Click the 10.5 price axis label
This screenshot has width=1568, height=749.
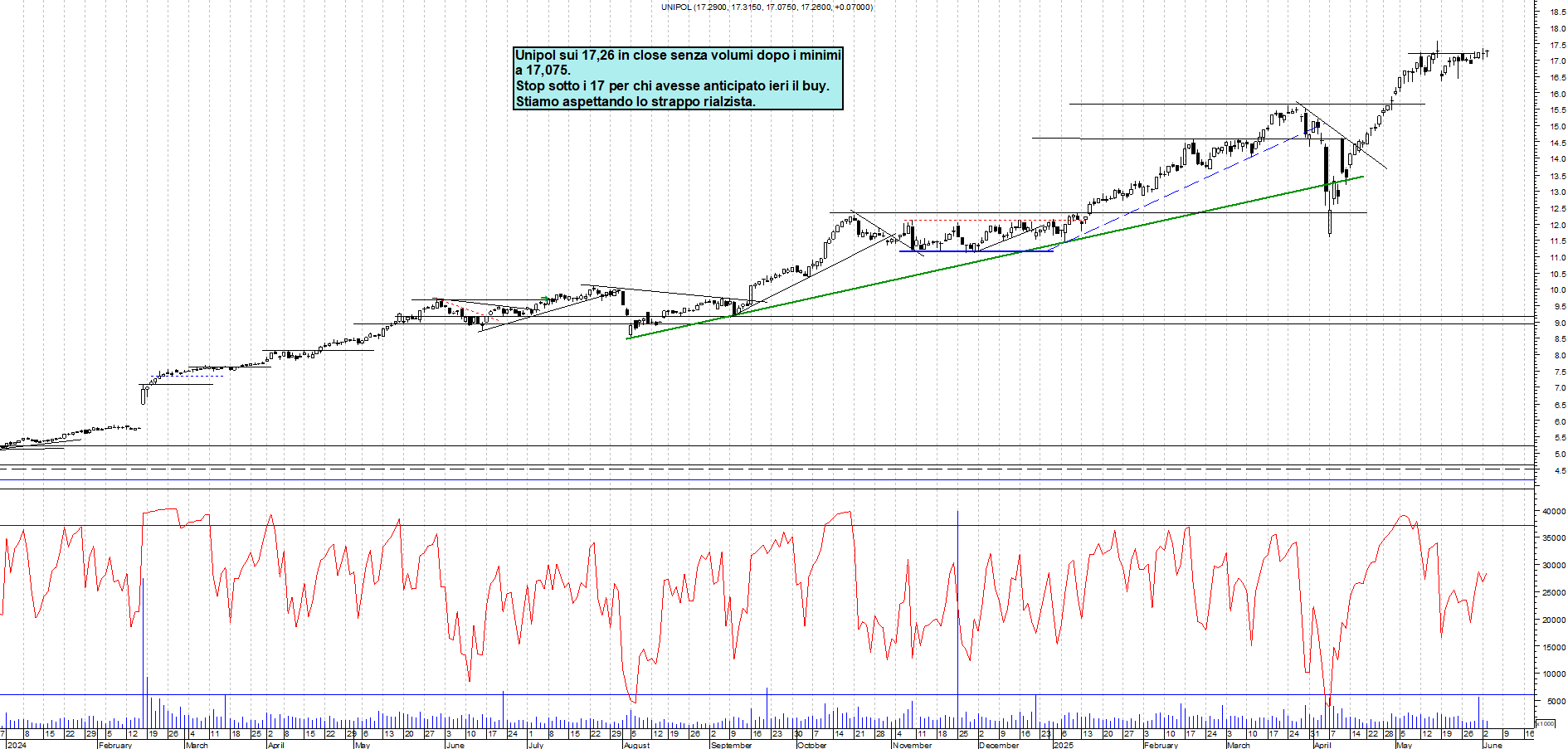coord(1558,275)
